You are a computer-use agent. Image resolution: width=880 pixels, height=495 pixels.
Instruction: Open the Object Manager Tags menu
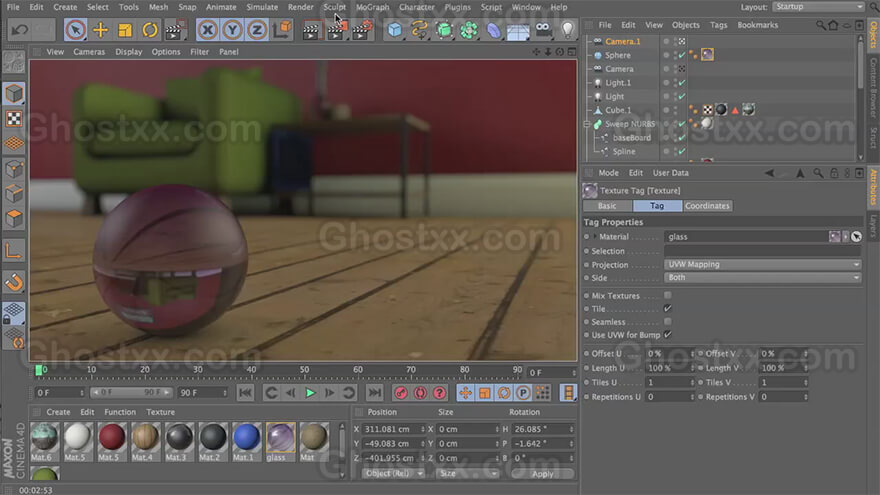coord(718,25)
